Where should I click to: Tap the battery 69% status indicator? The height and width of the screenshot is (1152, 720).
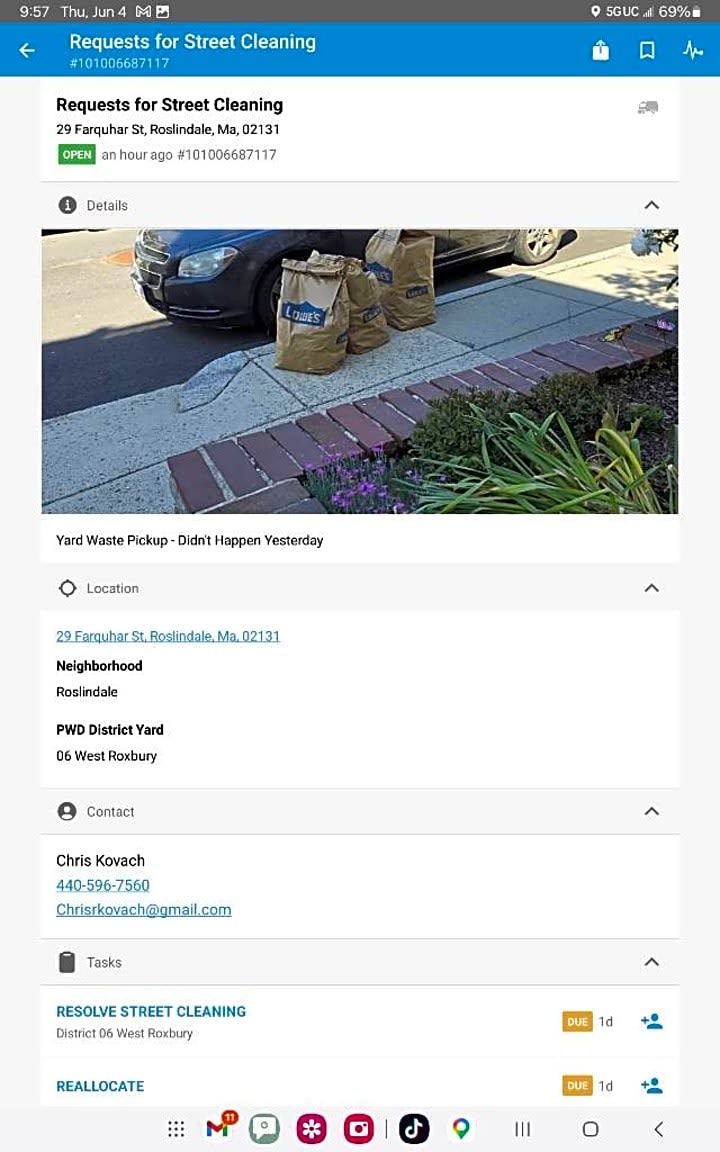pyautogui.click(x=680, y=11)
